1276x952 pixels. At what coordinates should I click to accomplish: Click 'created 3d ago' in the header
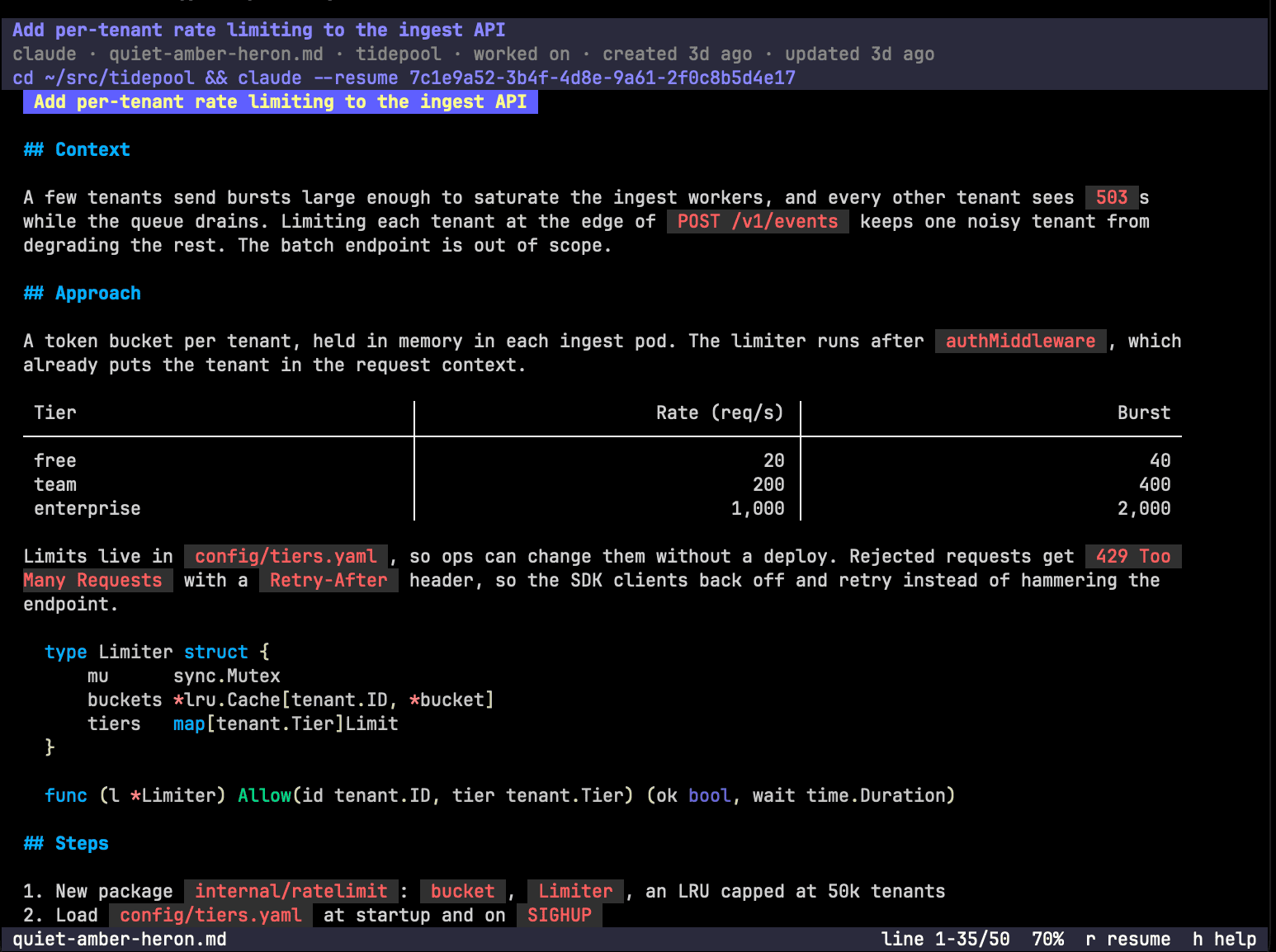point(678,54)
